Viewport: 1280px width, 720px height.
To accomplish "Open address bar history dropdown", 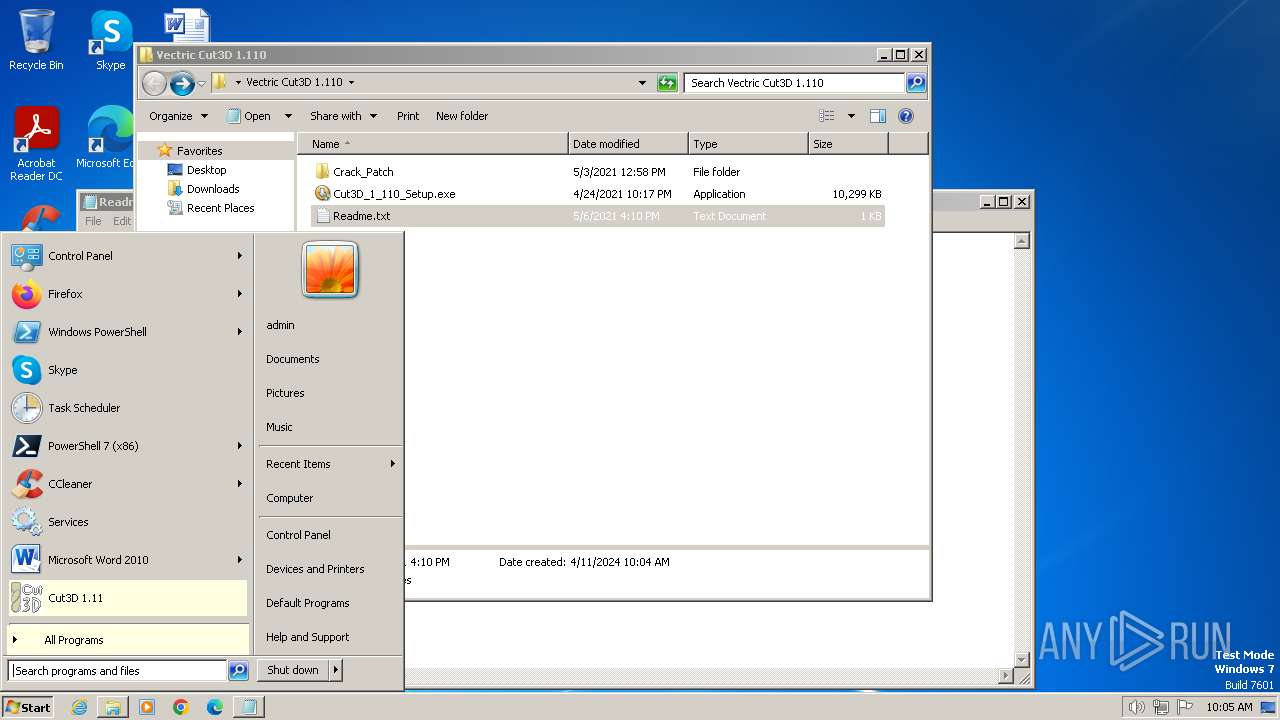I will (x=642, y=83).
